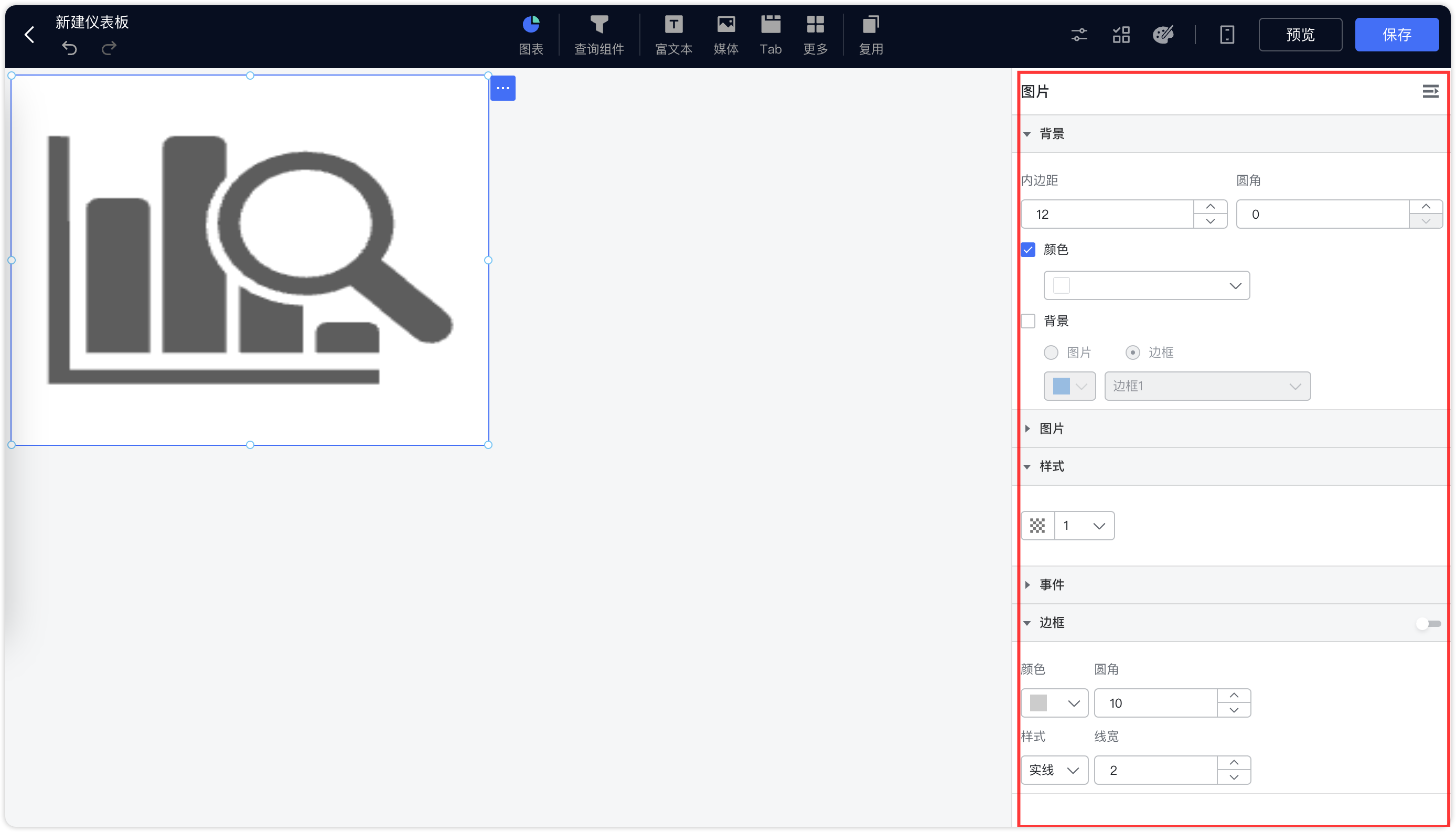The height and width of the screenshot is (832, 1456).
Task: Switch to mobile preview icon
Action: [x=1226, y=34]
